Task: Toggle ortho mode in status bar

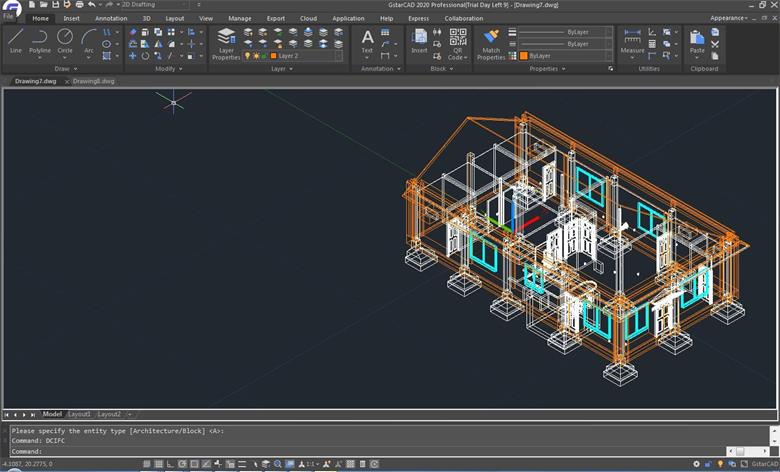Action: pyautogui.click(x=170, y=464)
